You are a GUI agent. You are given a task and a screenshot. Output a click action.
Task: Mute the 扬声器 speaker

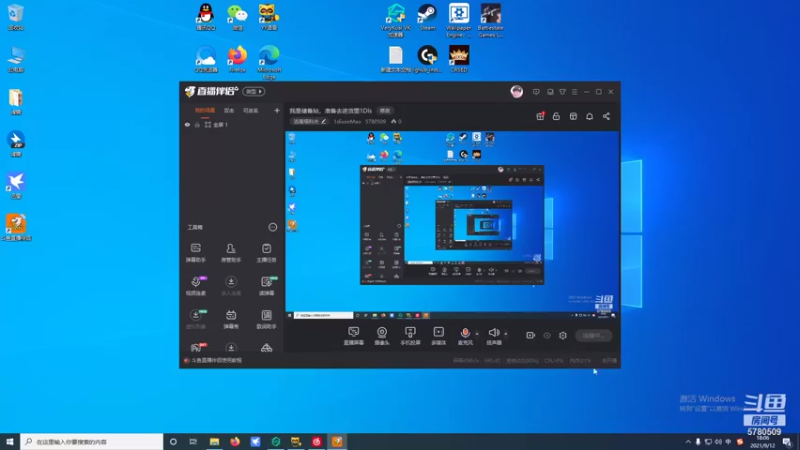493,336
